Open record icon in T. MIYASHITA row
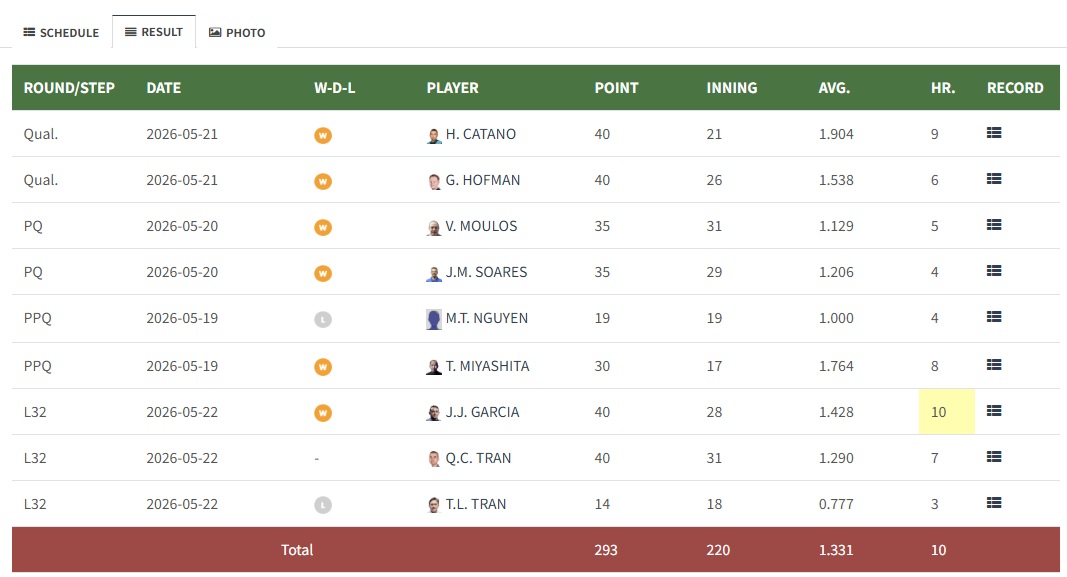The height and width of the screenshot is (577, 1067). [x=994, y=365]
